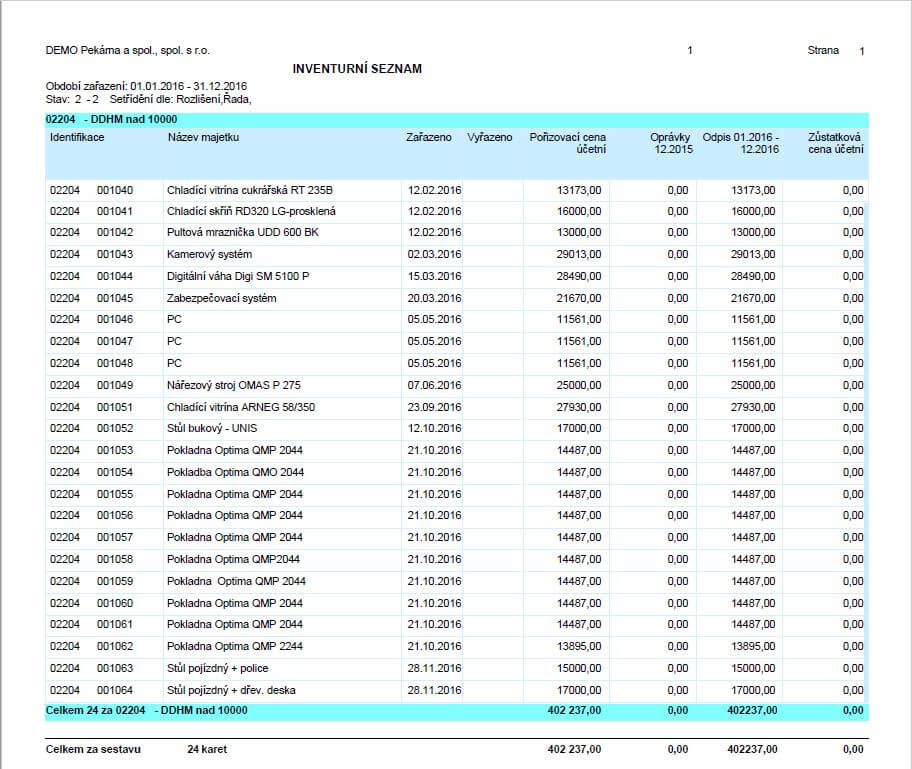
Task: Select the Identifikace column header
Action: pos(77,137)
